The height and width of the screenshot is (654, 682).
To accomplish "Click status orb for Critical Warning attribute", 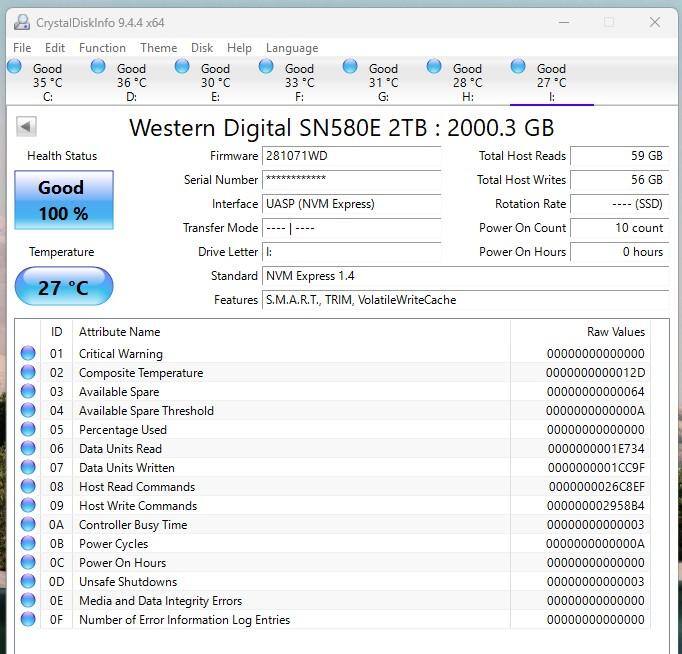I will click(28, 353).
